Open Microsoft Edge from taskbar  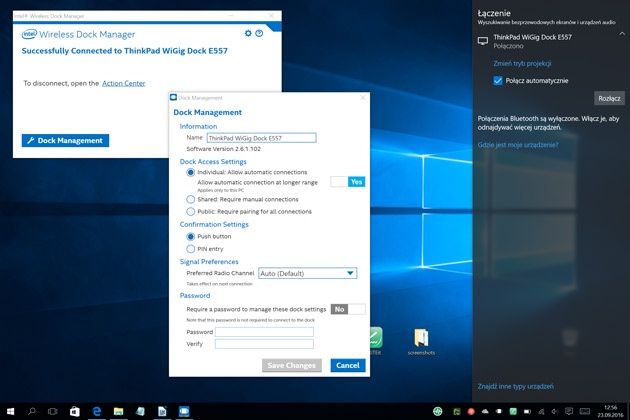coord(97,411)
